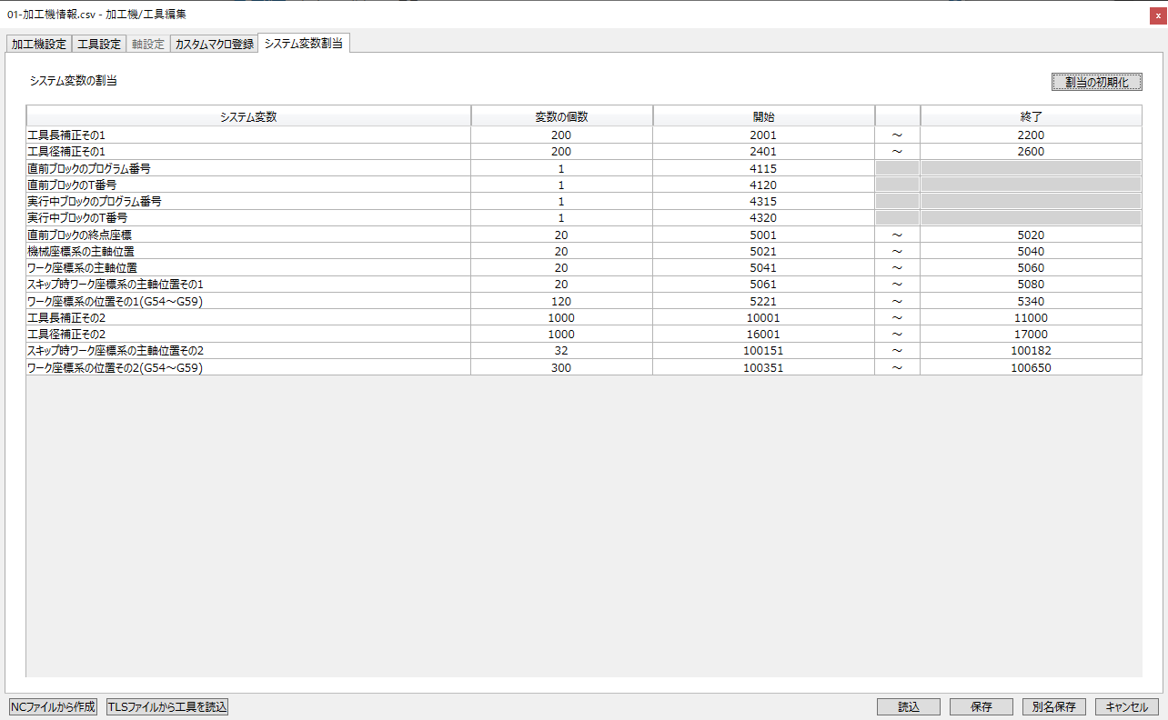The image size is (1168, 720).
Task: Open the 工具設定 tab
Action: [x=99, y=44]
